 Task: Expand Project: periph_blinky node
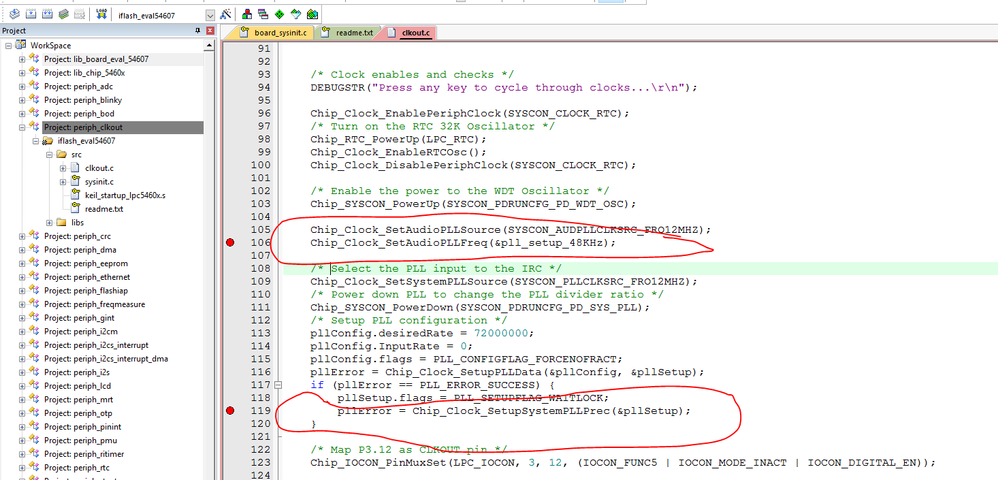[22, 100]
